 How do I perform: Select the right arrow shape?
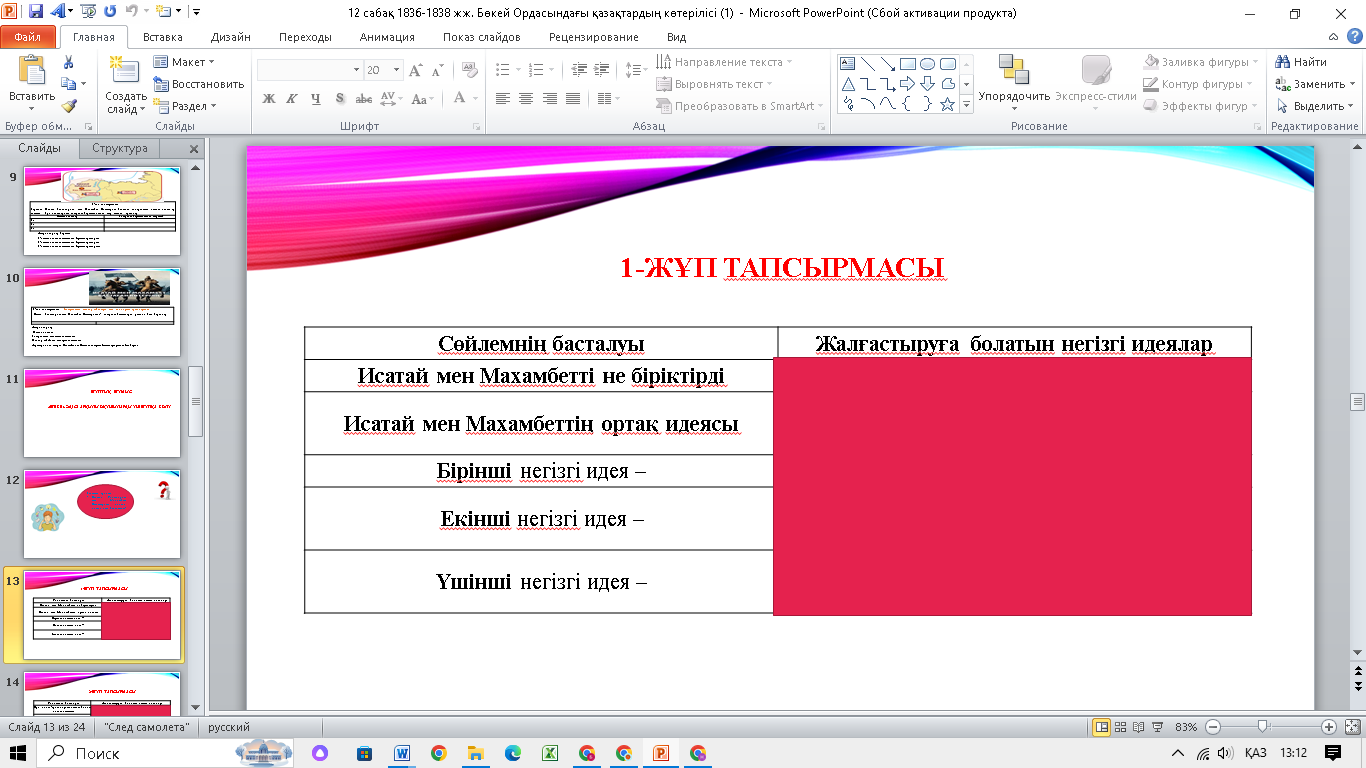click(x=908, y=84)
